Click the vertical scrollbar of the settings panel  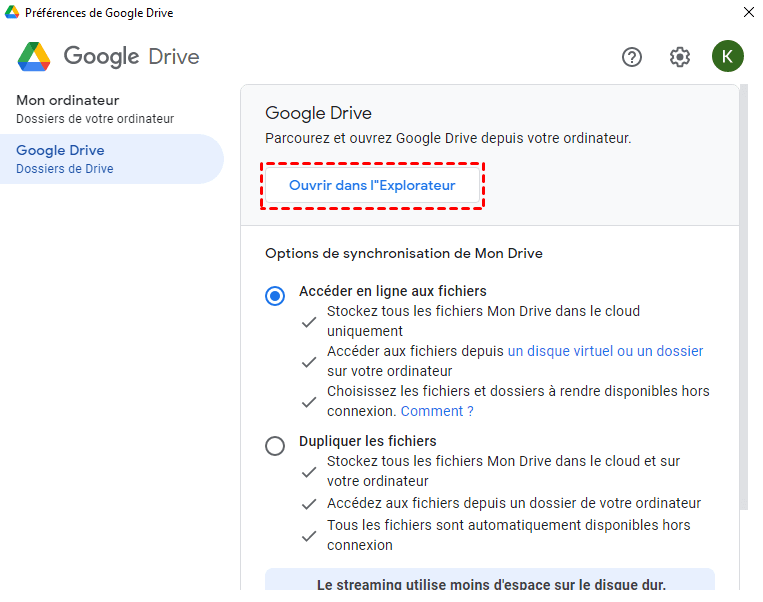(743, 300)
